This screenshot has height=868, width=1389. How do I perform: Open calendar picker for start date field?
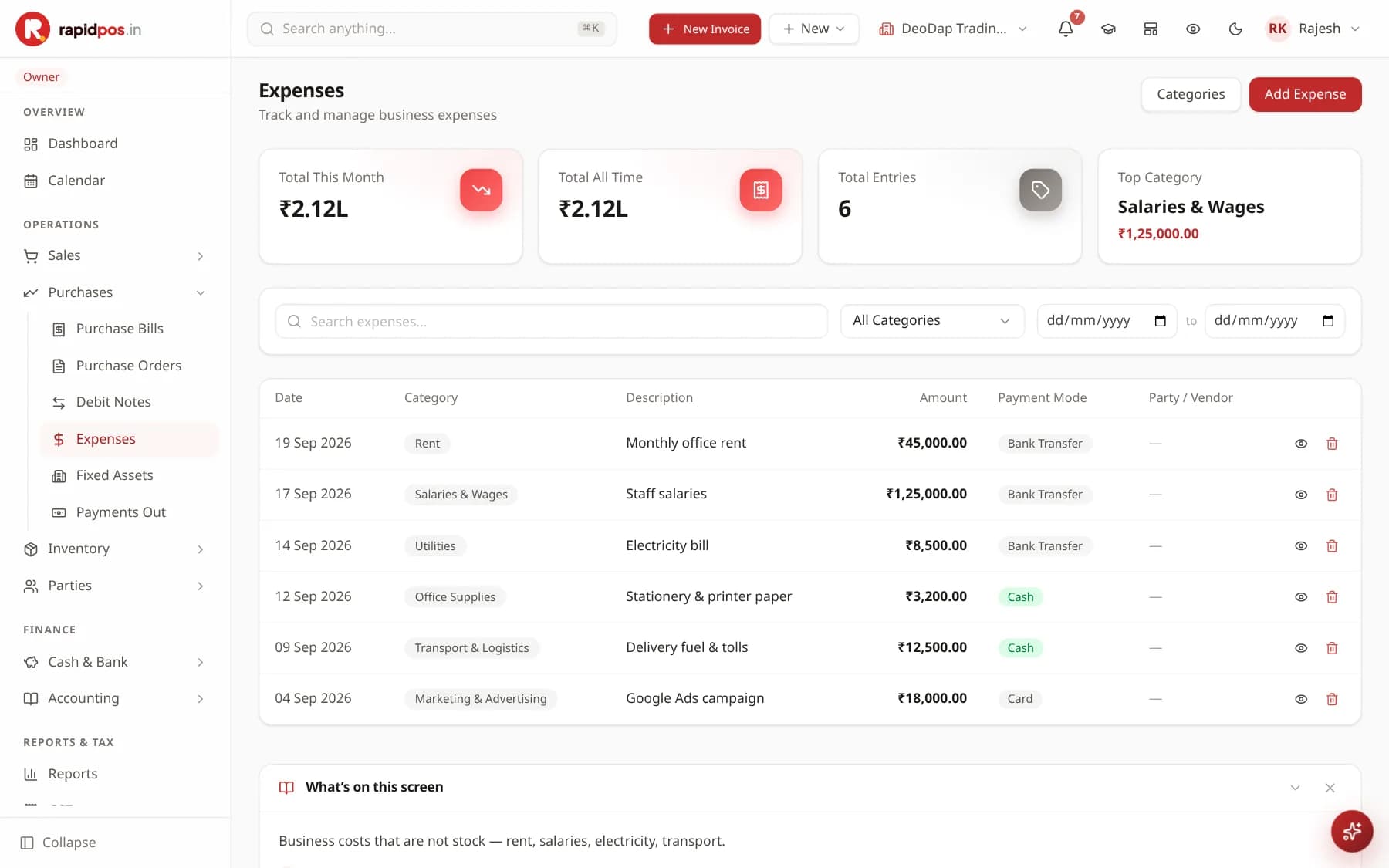tap(1160, 321)
